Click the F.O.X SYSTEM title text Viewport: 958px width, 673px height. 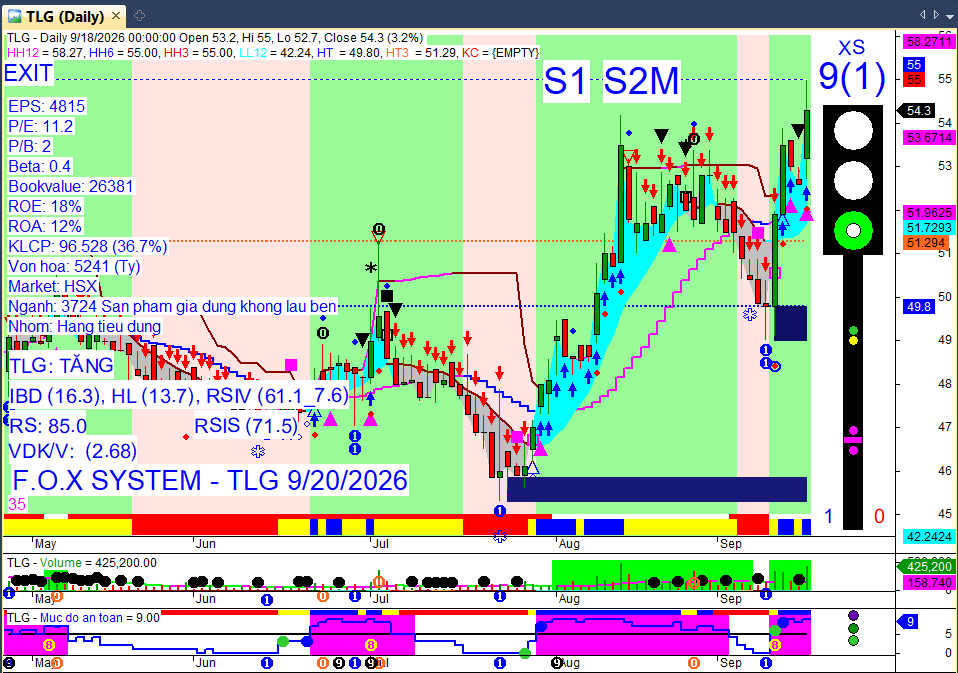210,481
